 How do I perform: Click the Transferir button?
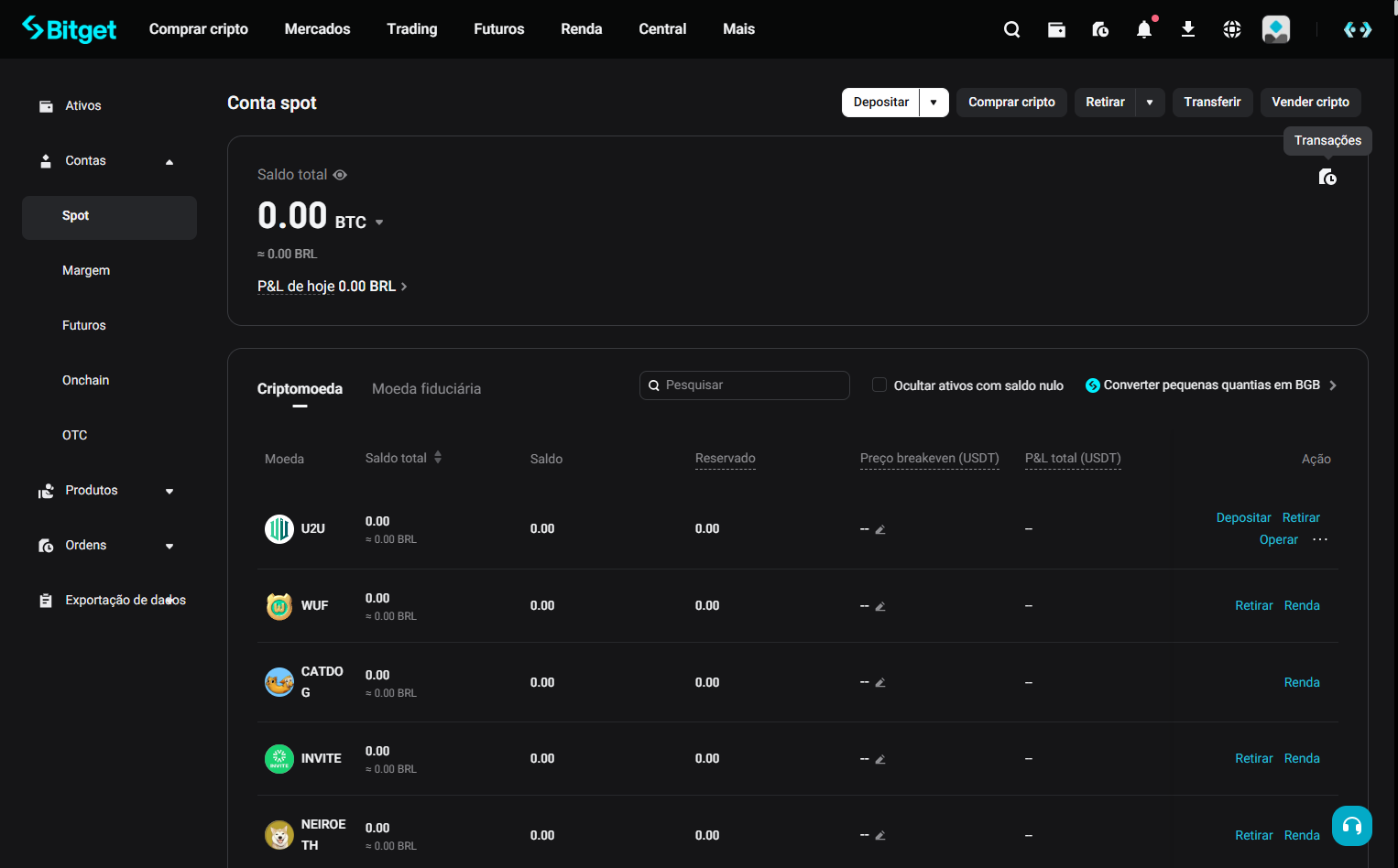point(1212,103)
